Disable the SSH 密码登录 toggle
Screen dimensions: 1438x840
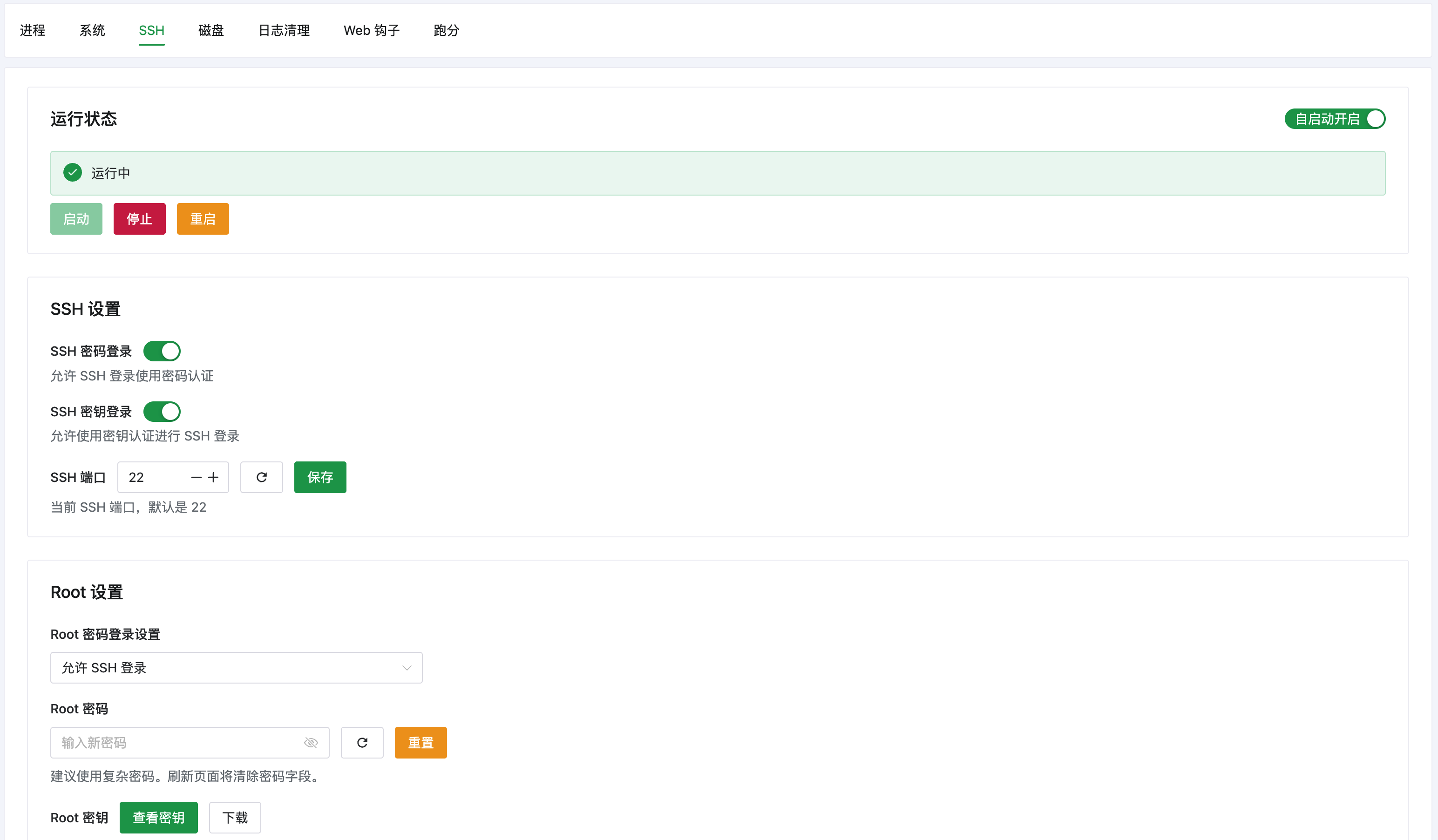tap(162, 350)
